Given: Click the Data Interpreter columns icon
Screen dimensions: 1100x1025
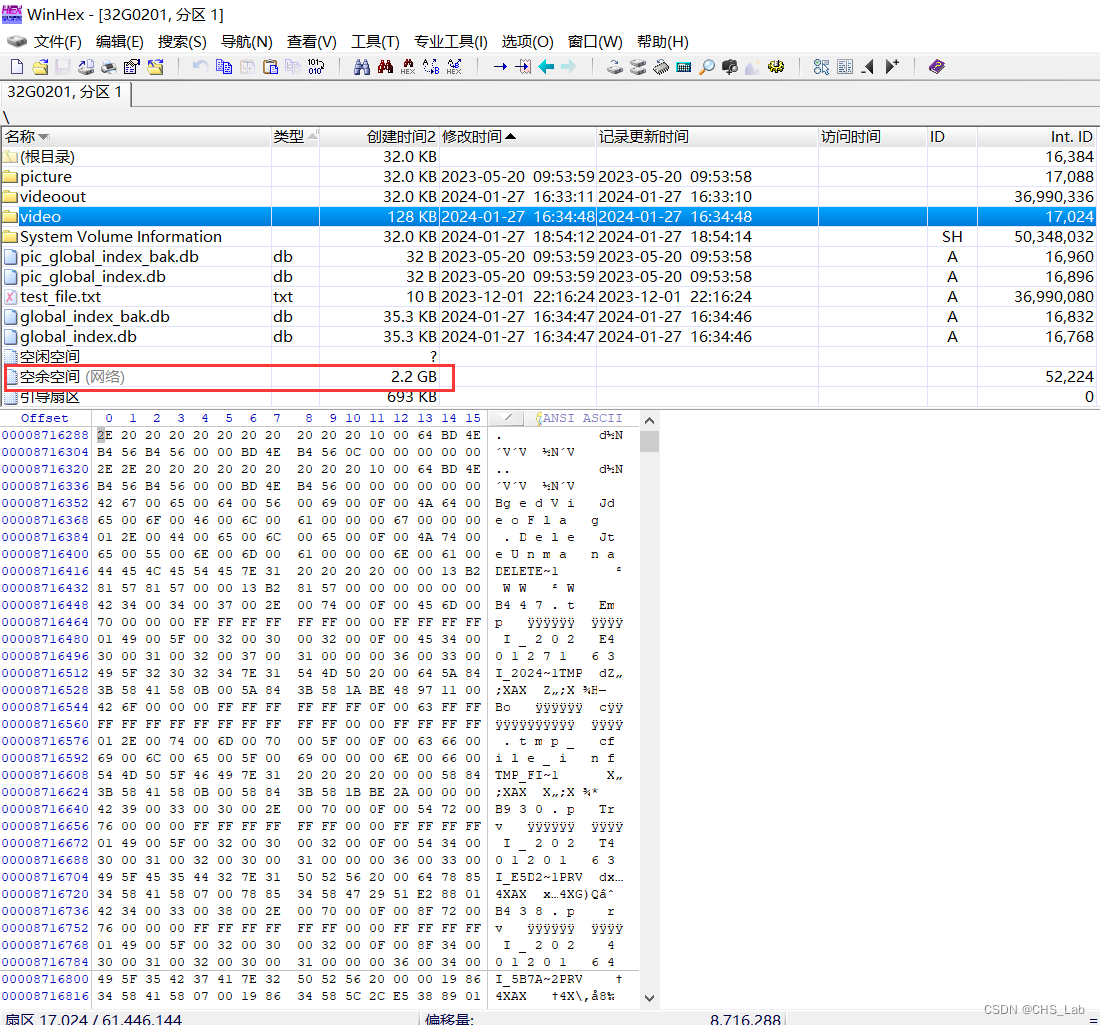Looking at the screenshot, I should coord(845,67).
